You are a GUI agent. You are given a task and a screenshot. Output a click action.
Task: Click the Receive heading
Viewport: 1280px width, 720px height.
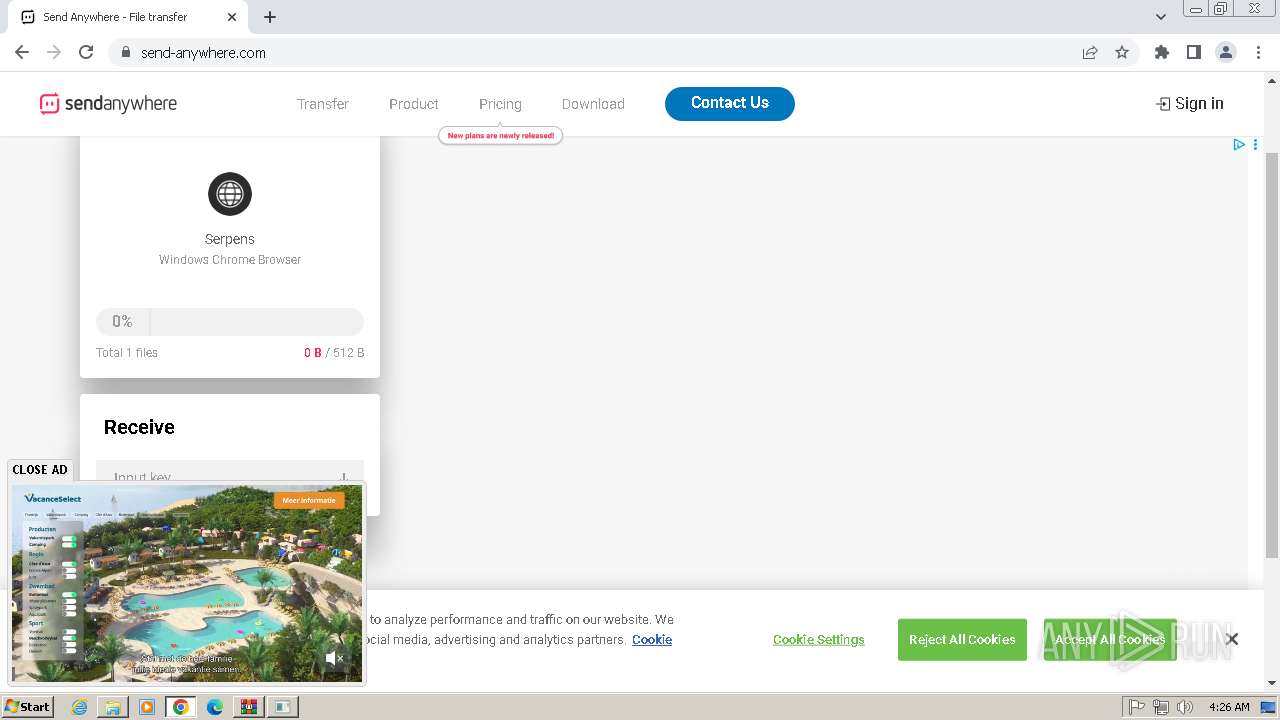139,427
